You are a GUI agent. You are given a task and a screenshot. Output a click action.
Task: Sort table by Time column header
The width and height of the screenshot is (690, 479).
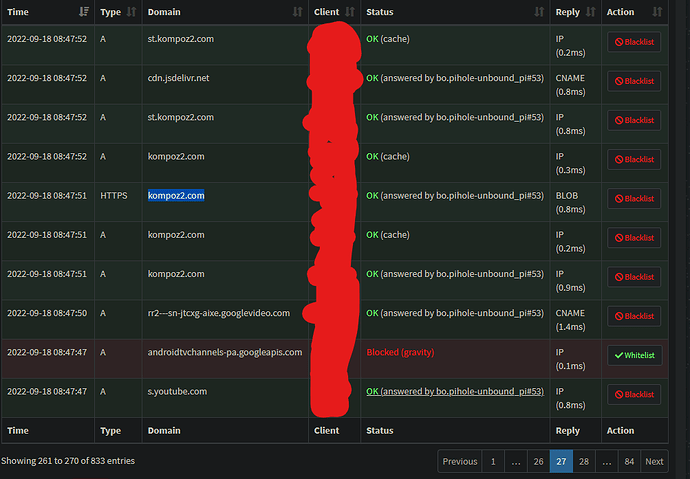(24, 12)
